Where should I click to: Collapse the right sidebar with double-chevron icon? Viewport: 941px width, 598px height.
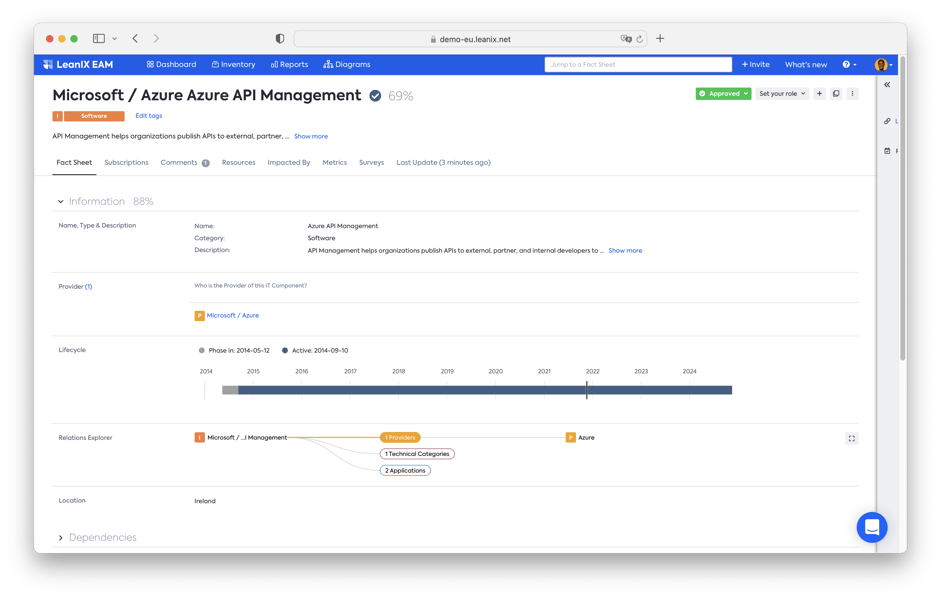click(x=886, y=84)
